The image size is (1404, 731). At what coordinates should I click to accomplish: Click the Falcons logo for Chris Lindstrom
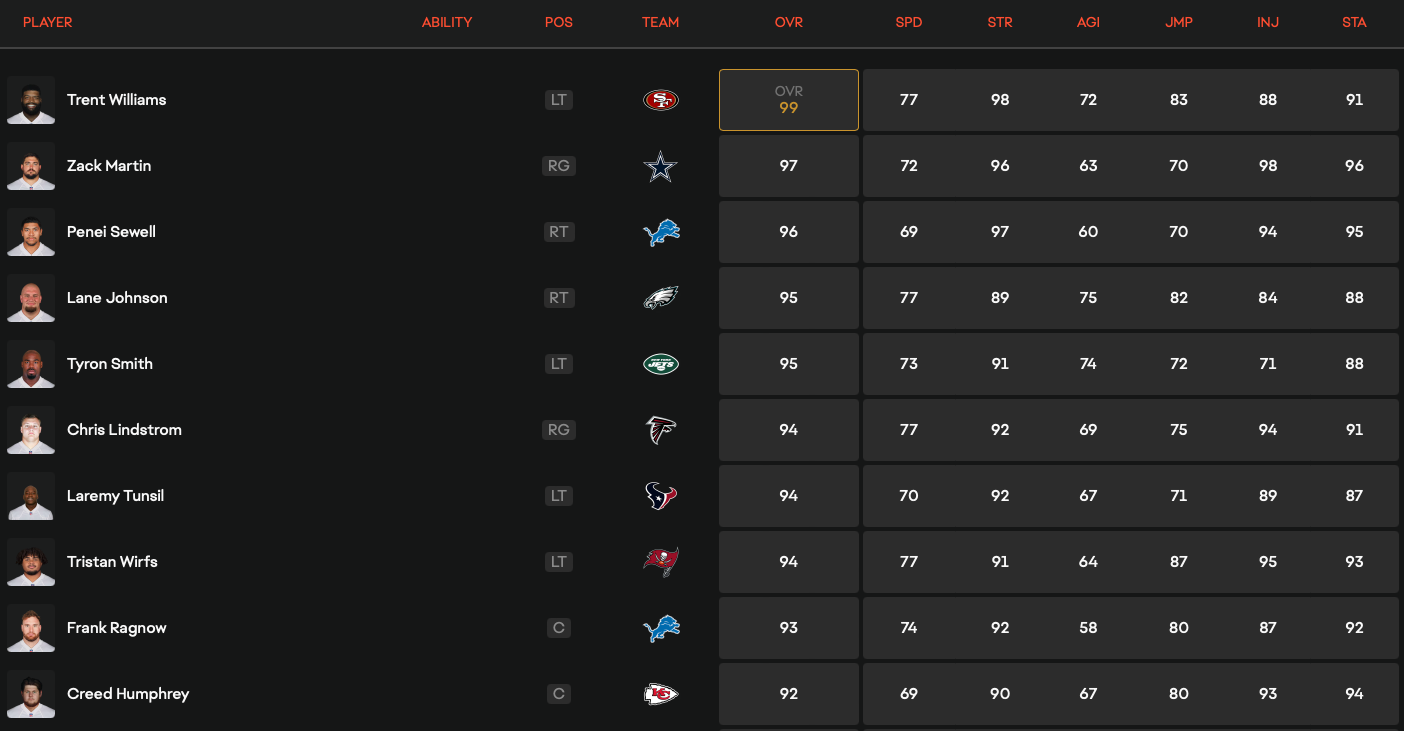(x=660, y=430)
